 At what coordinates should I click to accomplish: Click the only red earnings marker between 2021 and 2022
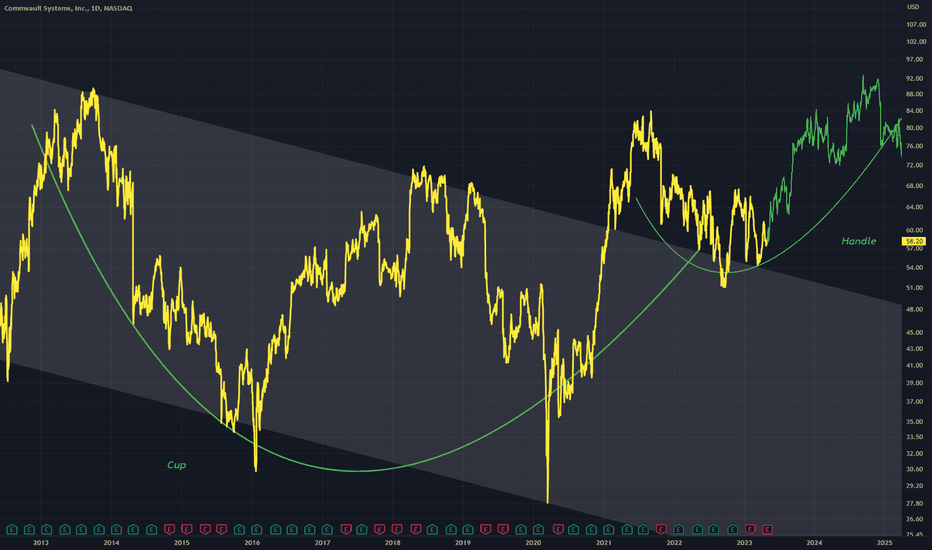click(x=662, y=529)
